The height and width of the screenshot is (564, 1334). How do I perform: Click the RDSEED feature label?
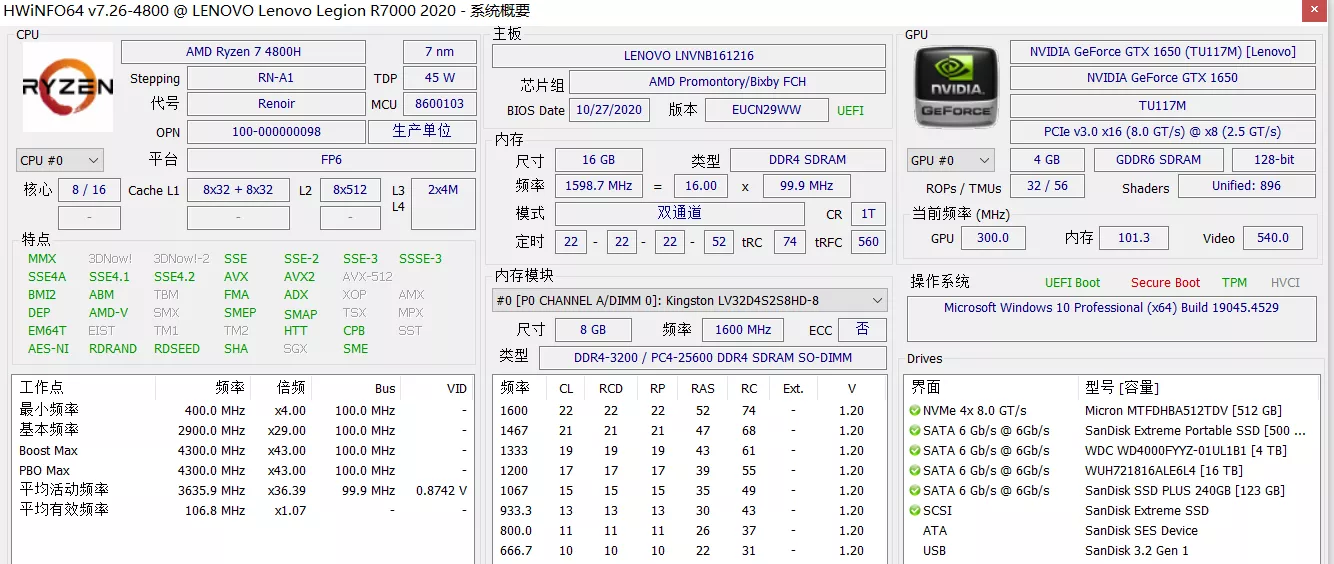(177, 349)
